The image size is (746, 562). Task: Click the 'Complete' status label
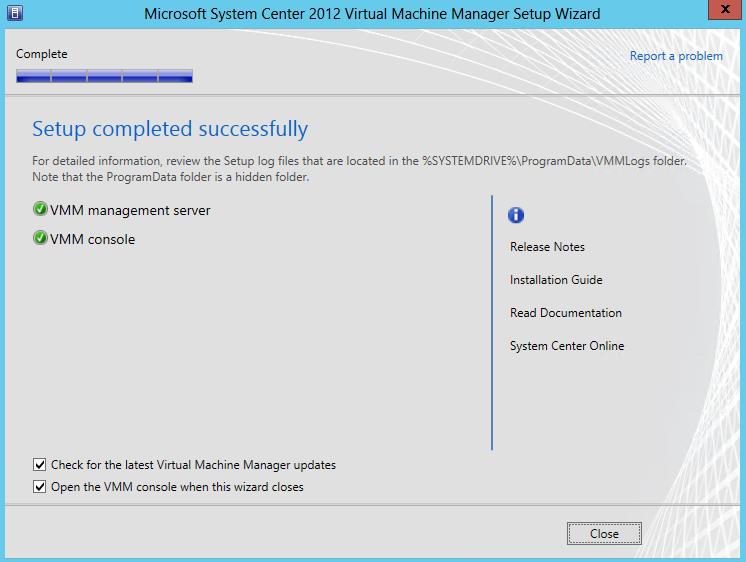tap(41, 54)
